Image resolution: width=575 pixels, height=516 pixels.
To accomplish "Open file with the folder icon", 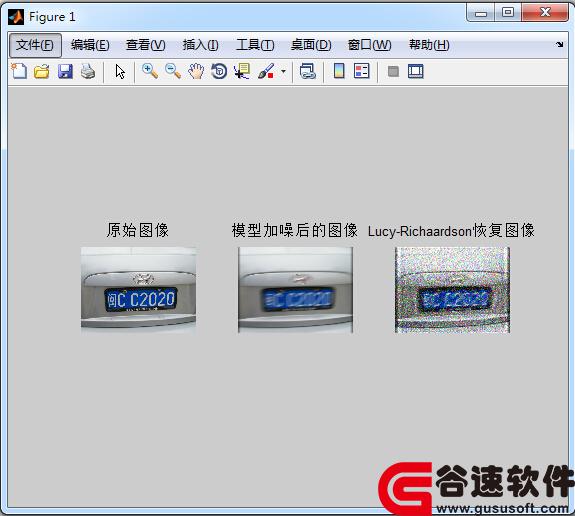I will click(42, 71).
